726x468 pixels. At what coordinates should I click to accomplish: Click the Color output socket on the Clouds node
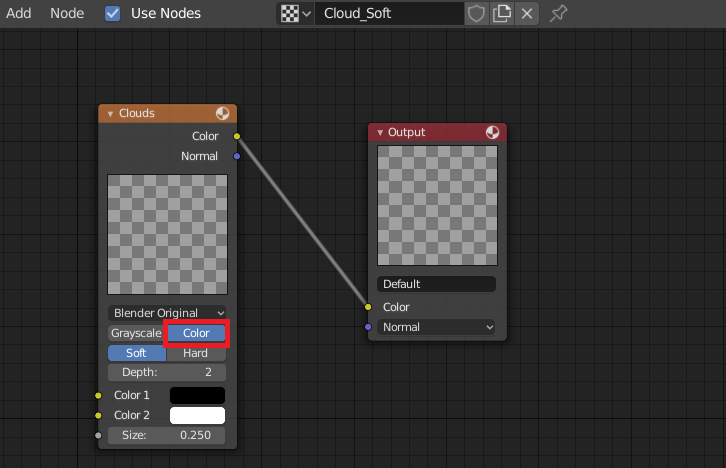(237, 136)
